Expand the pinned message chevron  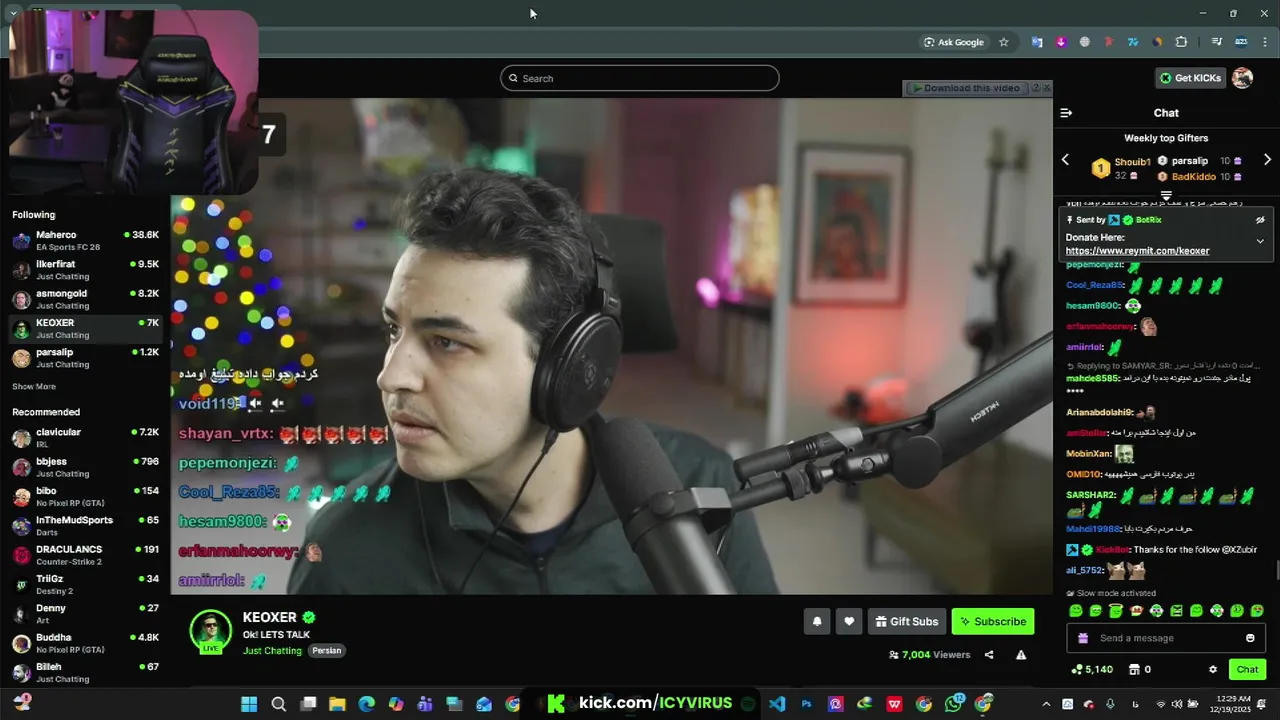pos(1260,241)
